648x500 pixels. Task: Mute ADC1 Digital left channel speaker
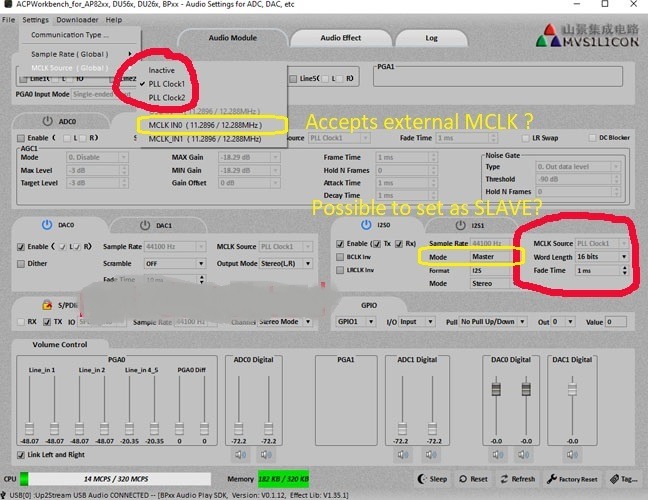pyautogui.click(x=403, y=455)
